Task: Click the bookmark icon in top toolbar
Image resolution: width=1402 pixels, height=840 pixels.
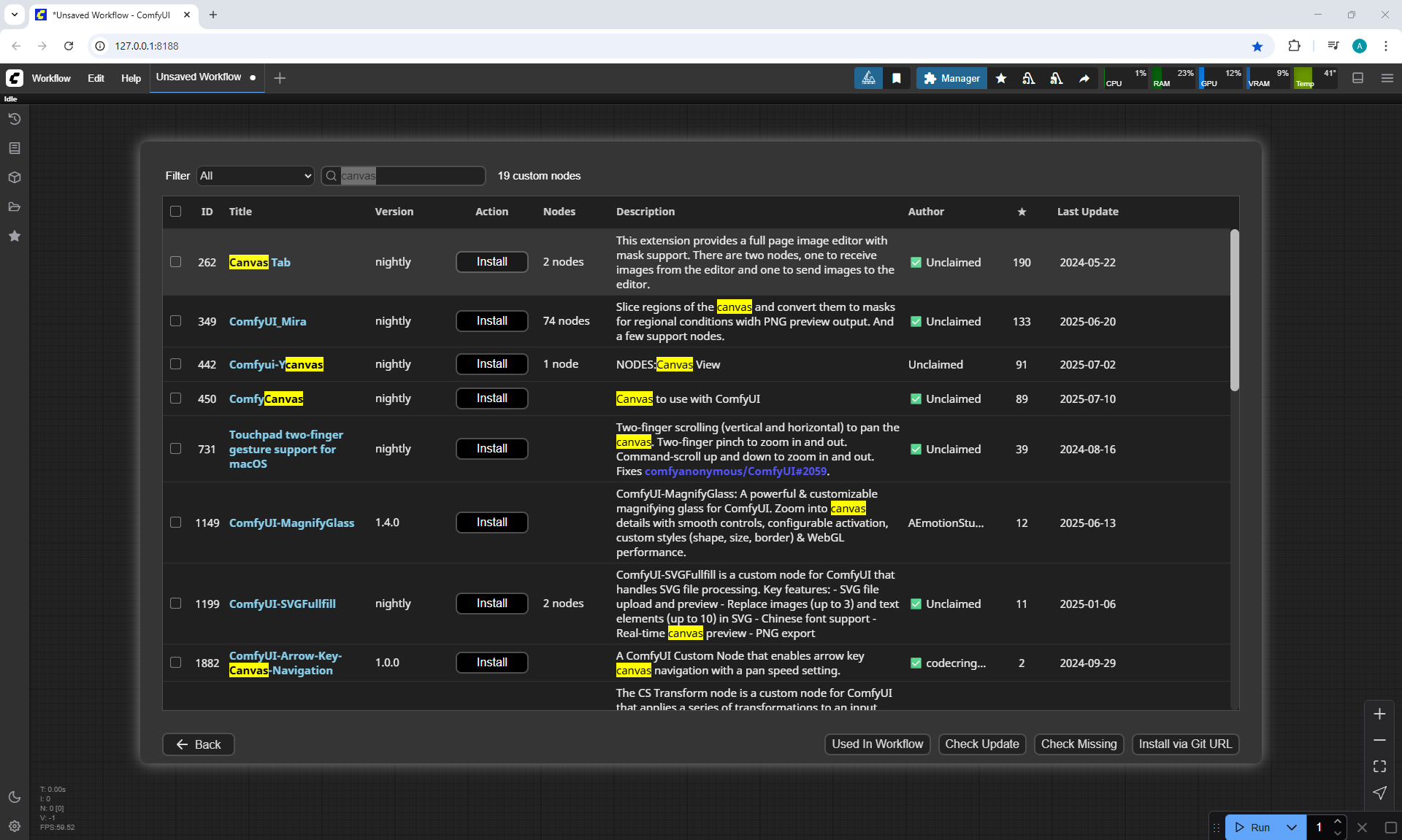Action: pos(896,78)
